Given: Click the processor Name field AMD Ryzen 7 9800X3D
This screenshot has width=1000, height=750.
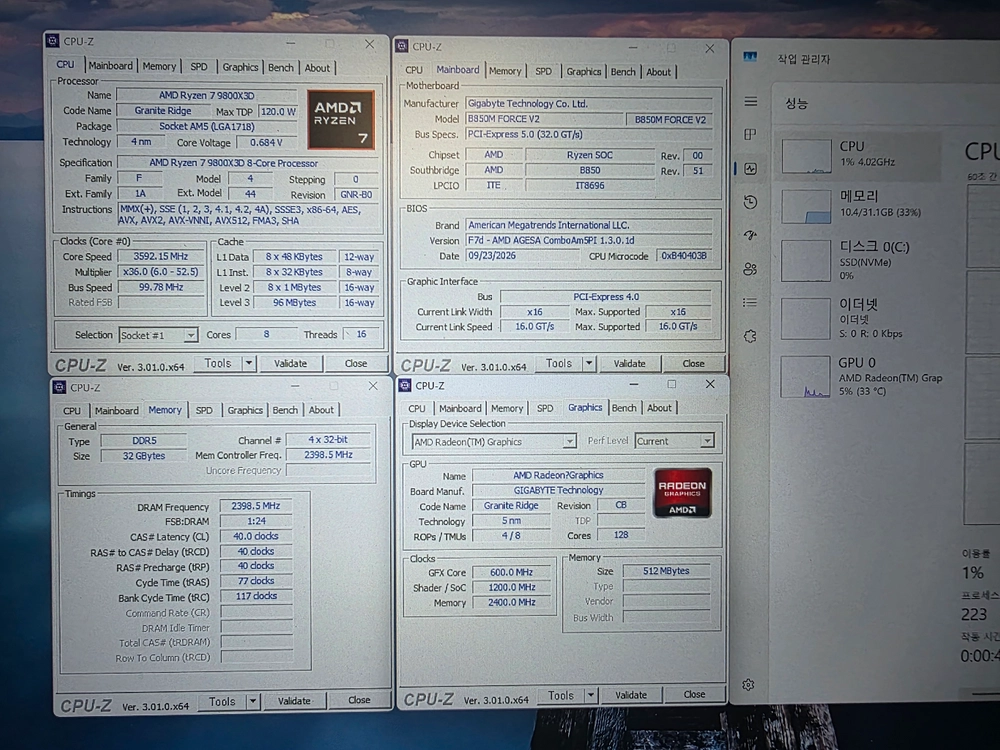Looking at the screenshot, I should pyautogui.click(x=206, y=95).
